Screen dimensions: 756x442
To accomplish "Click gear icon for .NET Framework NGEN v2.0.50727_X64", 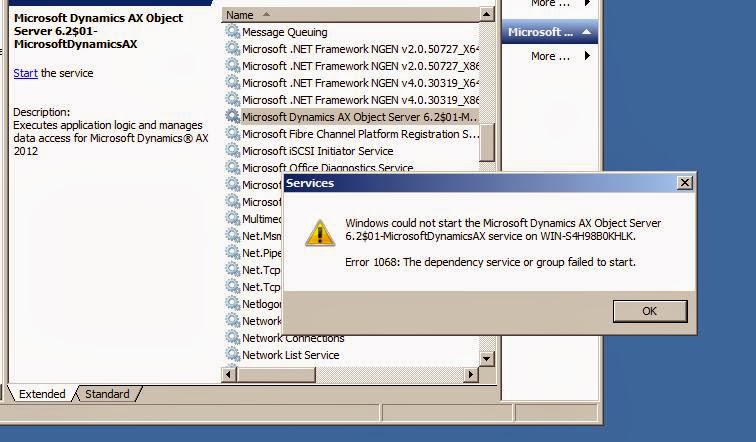I will tap(233, 49).
